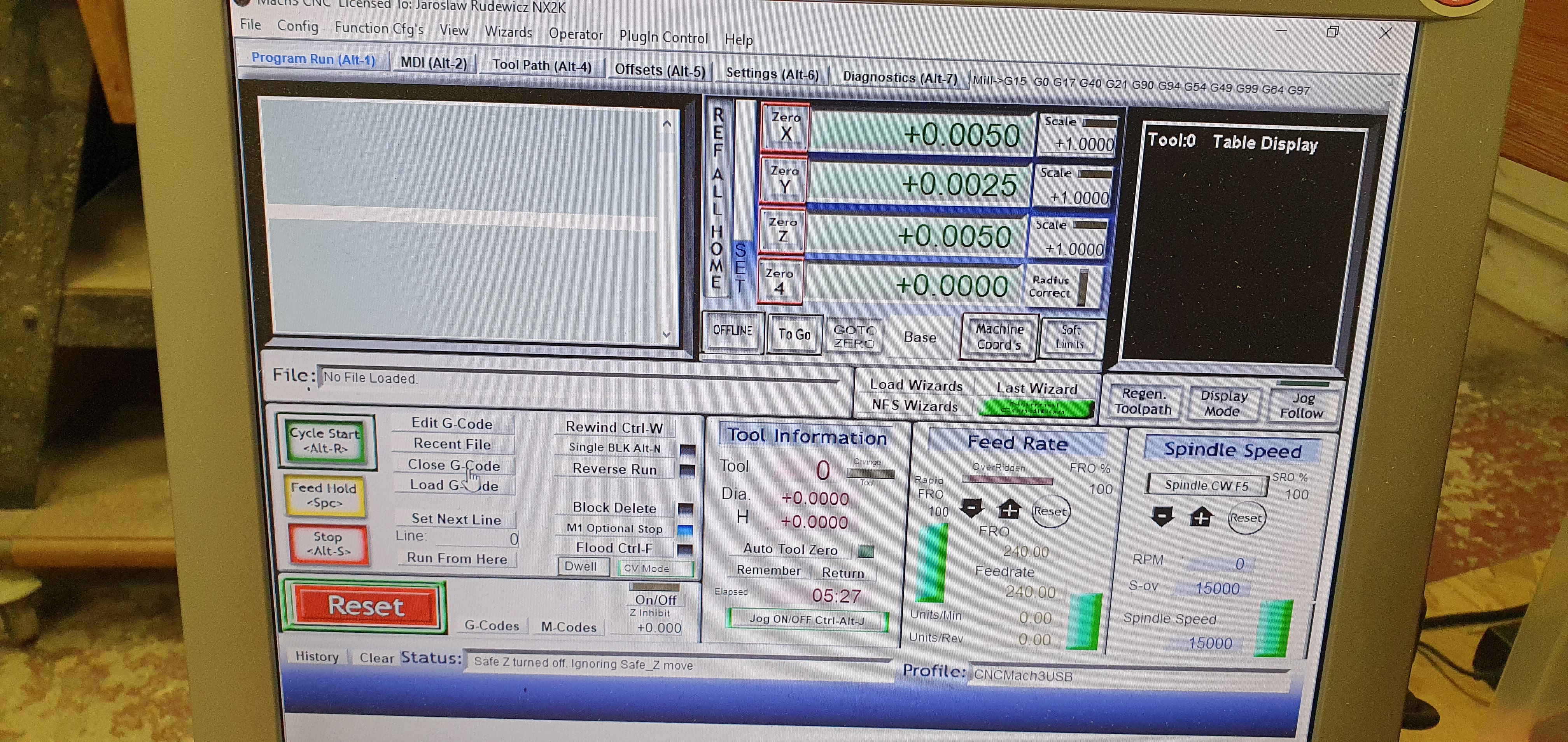This screenshot has height=742, width=1568.
Task: Click the Zero X button
Action: point(785,127)
